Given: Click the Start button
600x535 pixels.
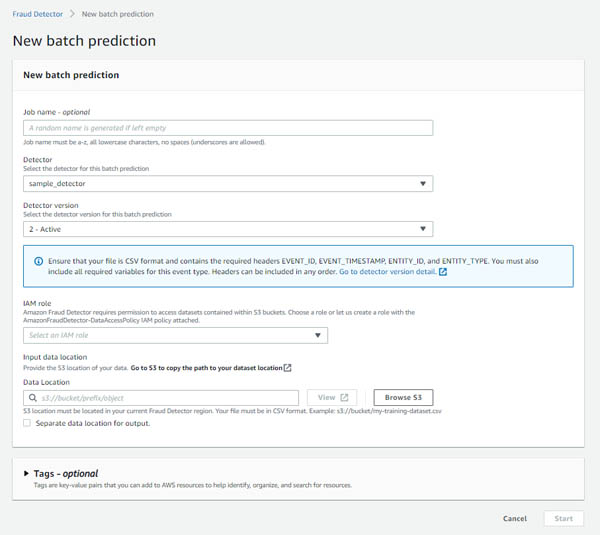Looking at the screenshot, I should [564, 519].
